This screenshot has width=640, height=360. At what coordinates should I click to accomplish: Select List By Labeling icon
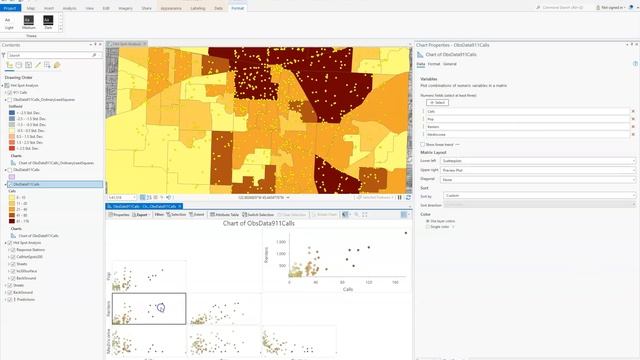click(57, 65)
